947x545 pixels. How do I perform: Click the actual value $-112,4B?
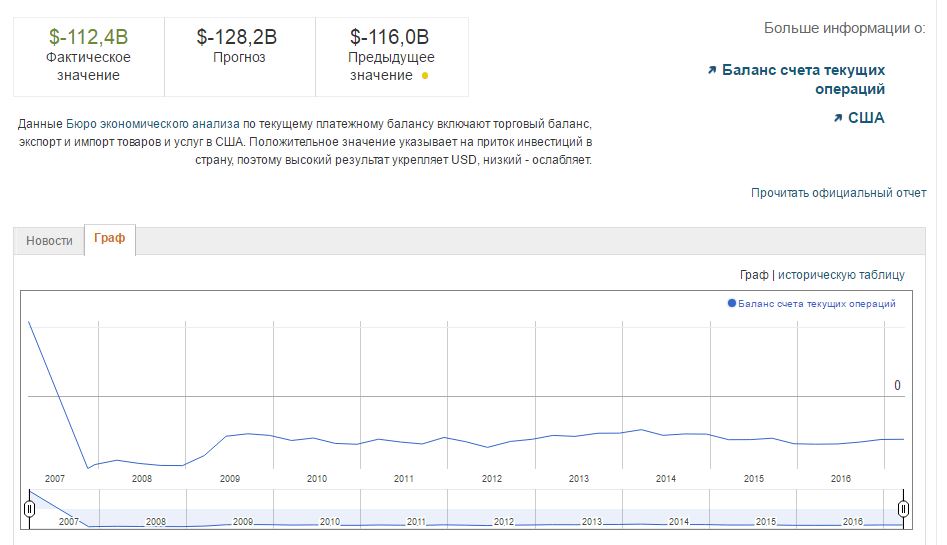88,37
